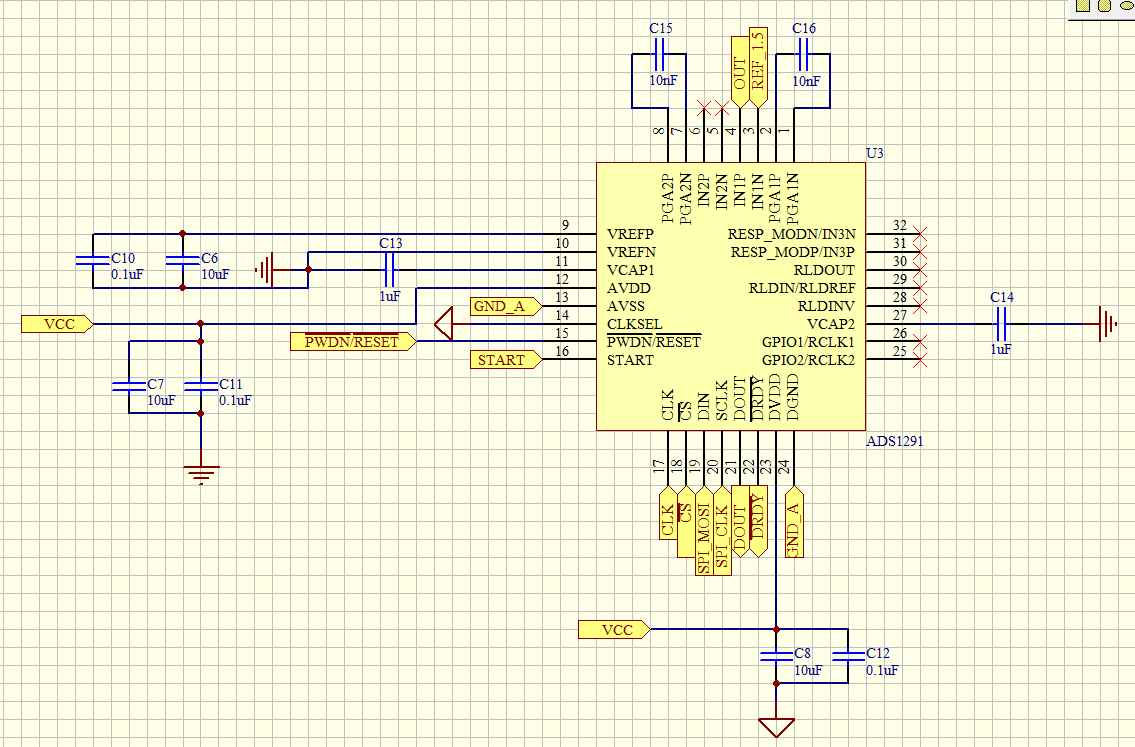Click the RLDINV pin label

[x=827, y=306]
